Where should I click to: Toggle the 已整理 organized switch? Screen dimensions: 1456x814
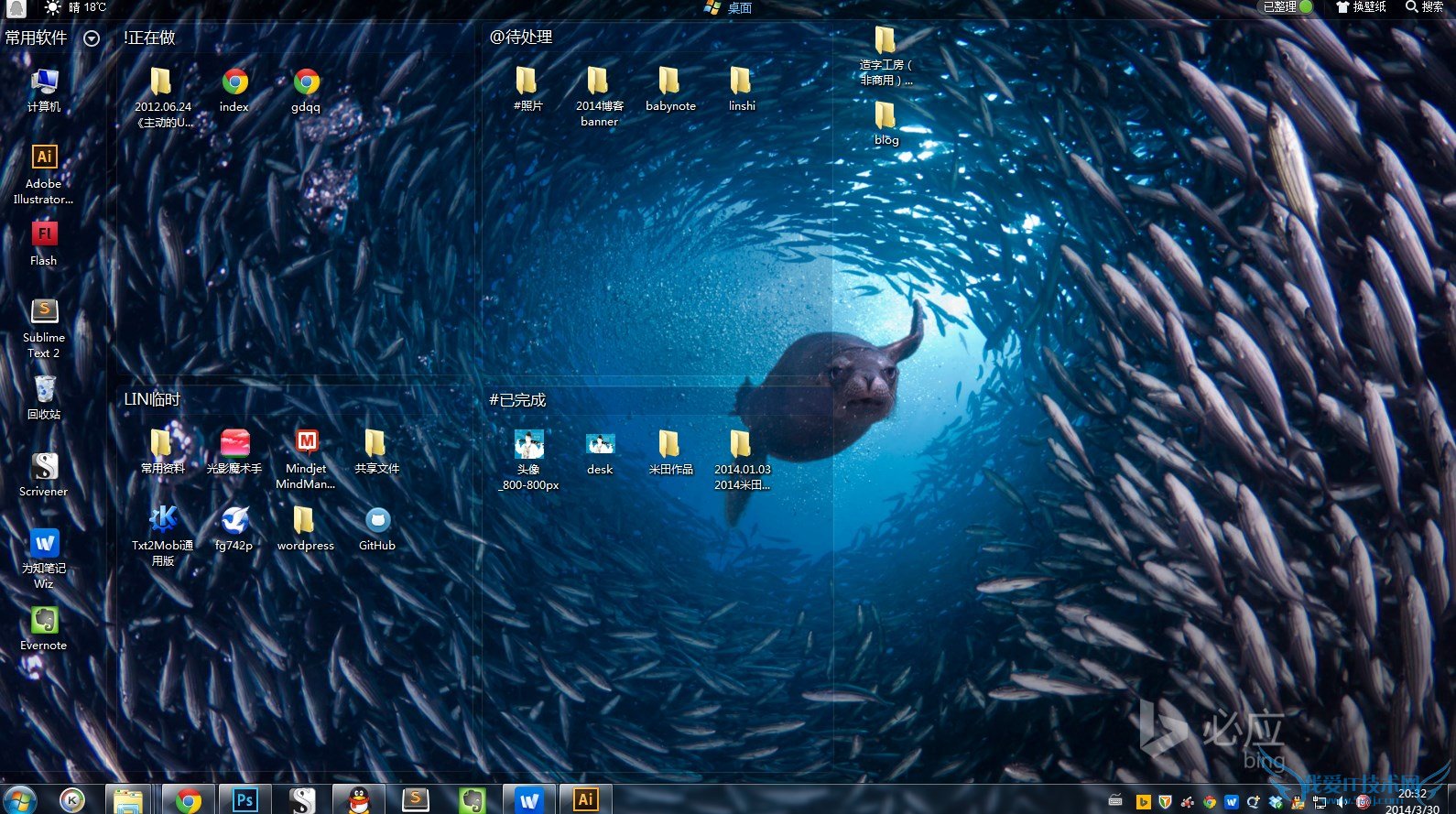click(x=1288, y=7)
